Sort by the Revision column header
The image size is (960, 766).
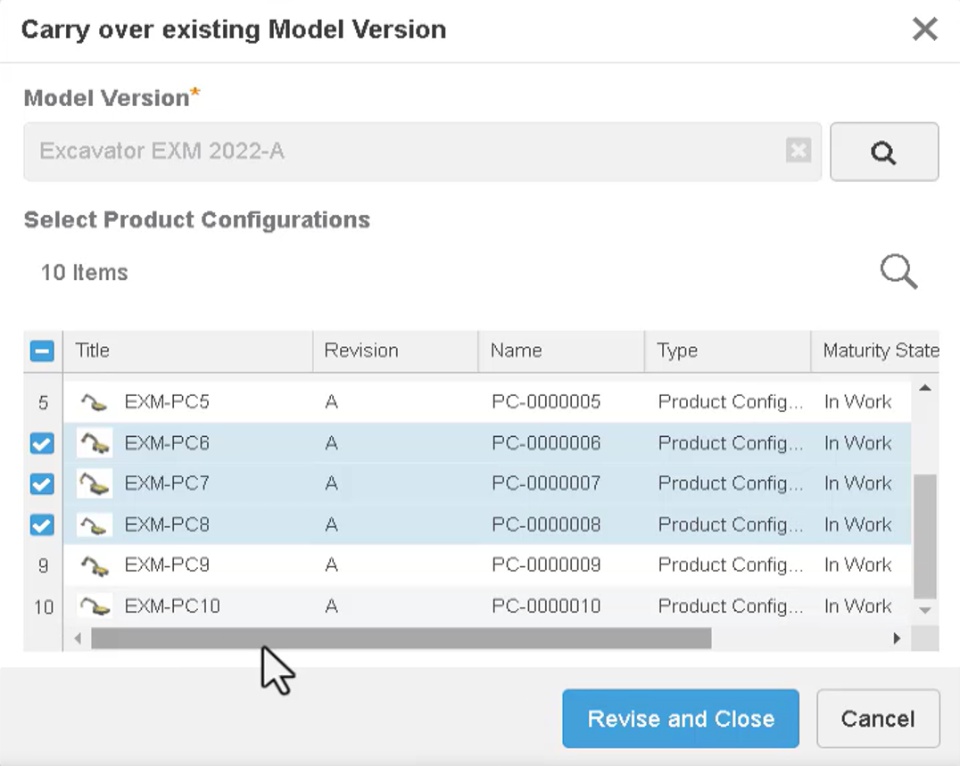(x=361, y=351)
